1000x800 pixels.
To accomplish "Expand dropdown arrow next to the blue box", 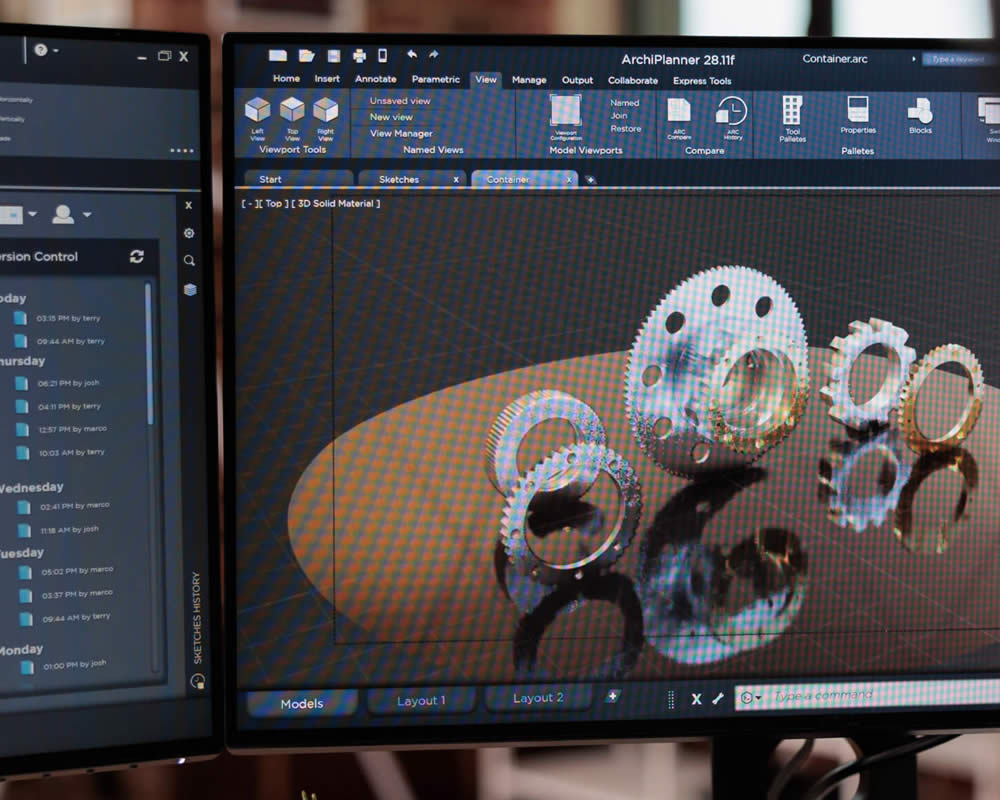I will 33,214.
